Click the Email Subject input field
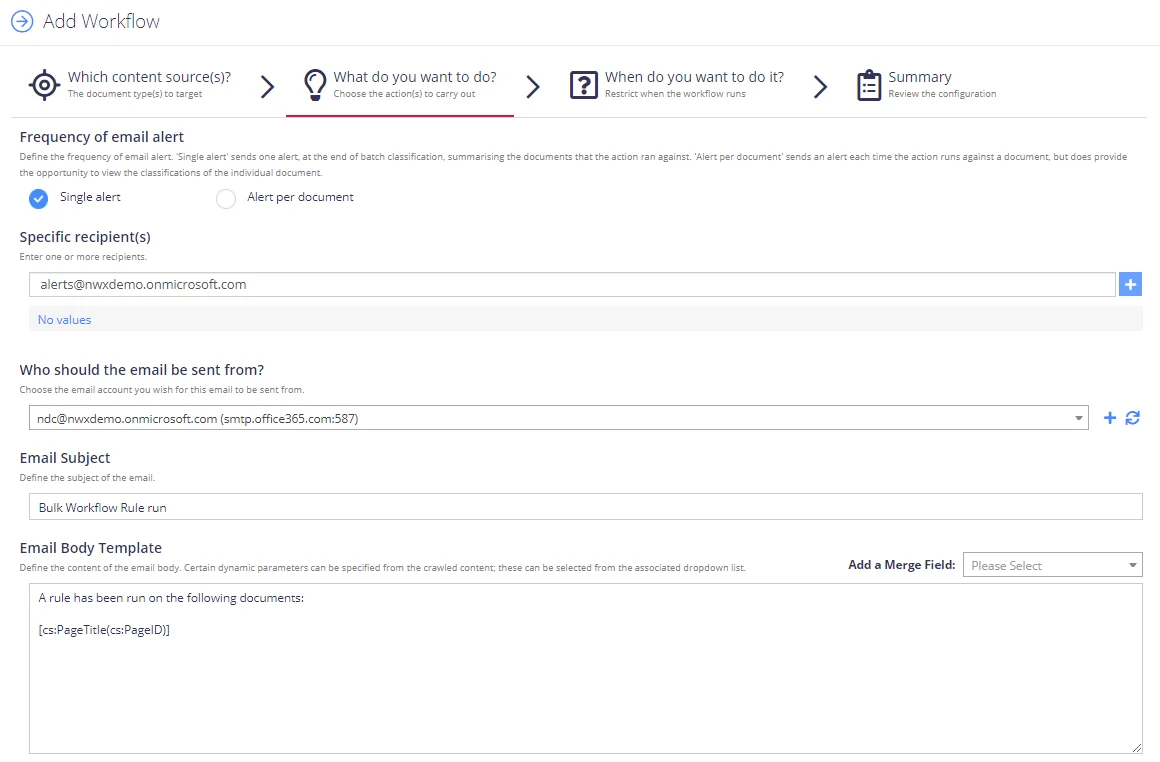The width and height of the screenshot is (1160, 762). (x=586, y=507)
